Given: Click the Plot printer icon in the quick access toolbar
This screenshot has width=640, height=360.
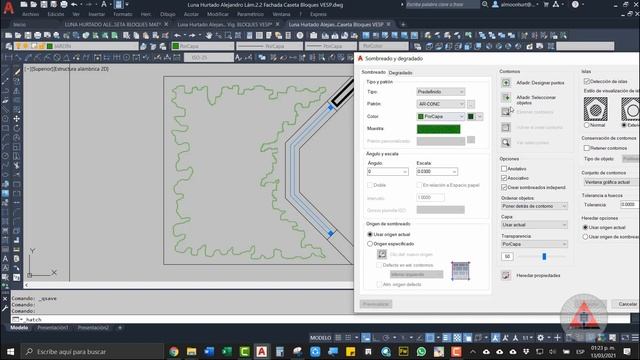Looking at the screenshot, I should [x=64, y=4].
